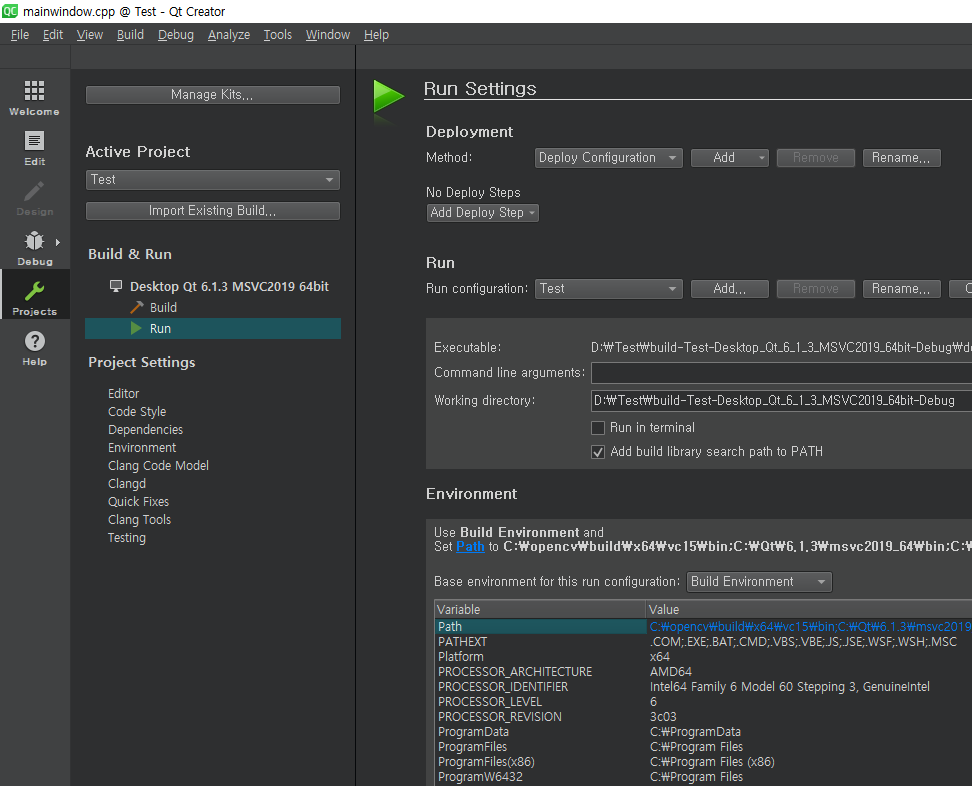The width and height of the screenshot is (972, 786).
Task: Open Environment project settings
Action: (x=142, y=448)
